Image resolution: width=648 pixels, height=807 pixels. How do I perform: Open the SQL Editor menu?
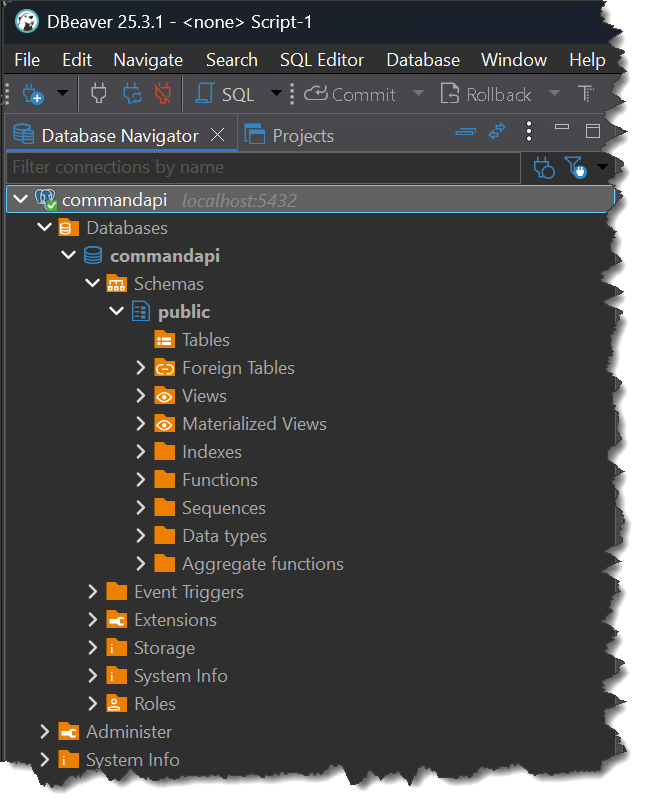tap(321, 59)
